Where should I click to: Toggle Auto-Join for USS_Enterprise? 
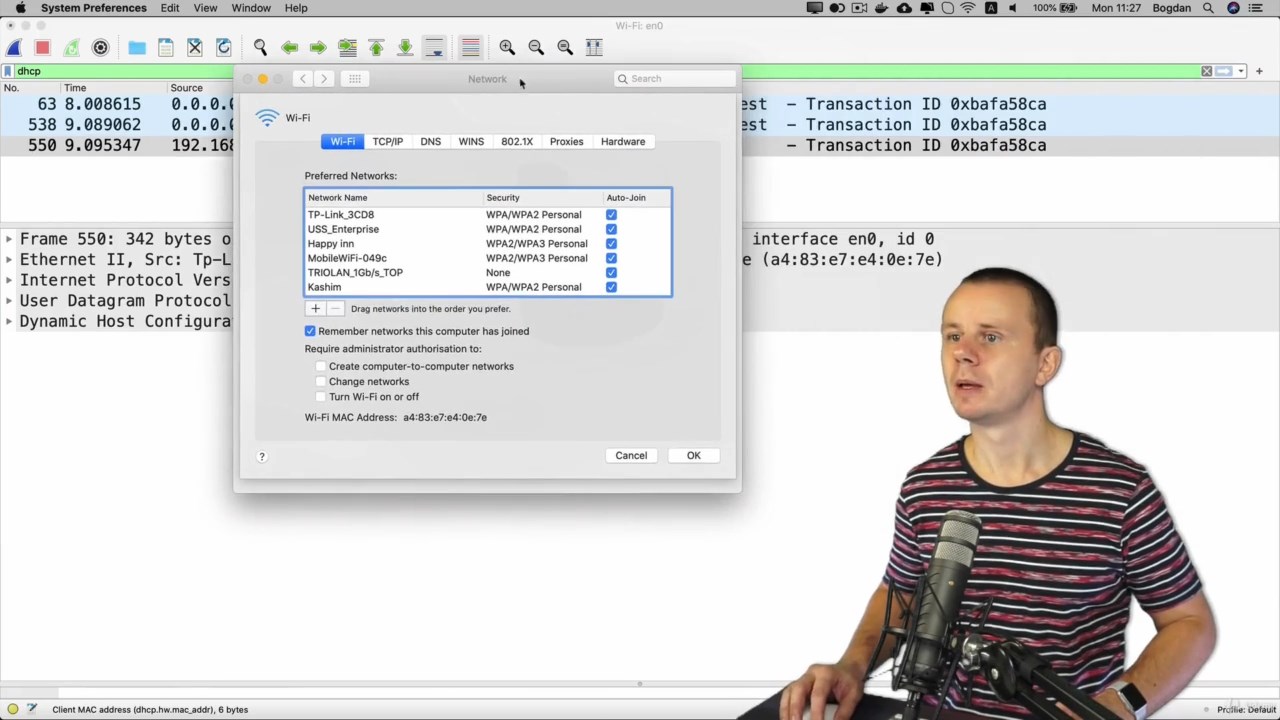[611, 229]
